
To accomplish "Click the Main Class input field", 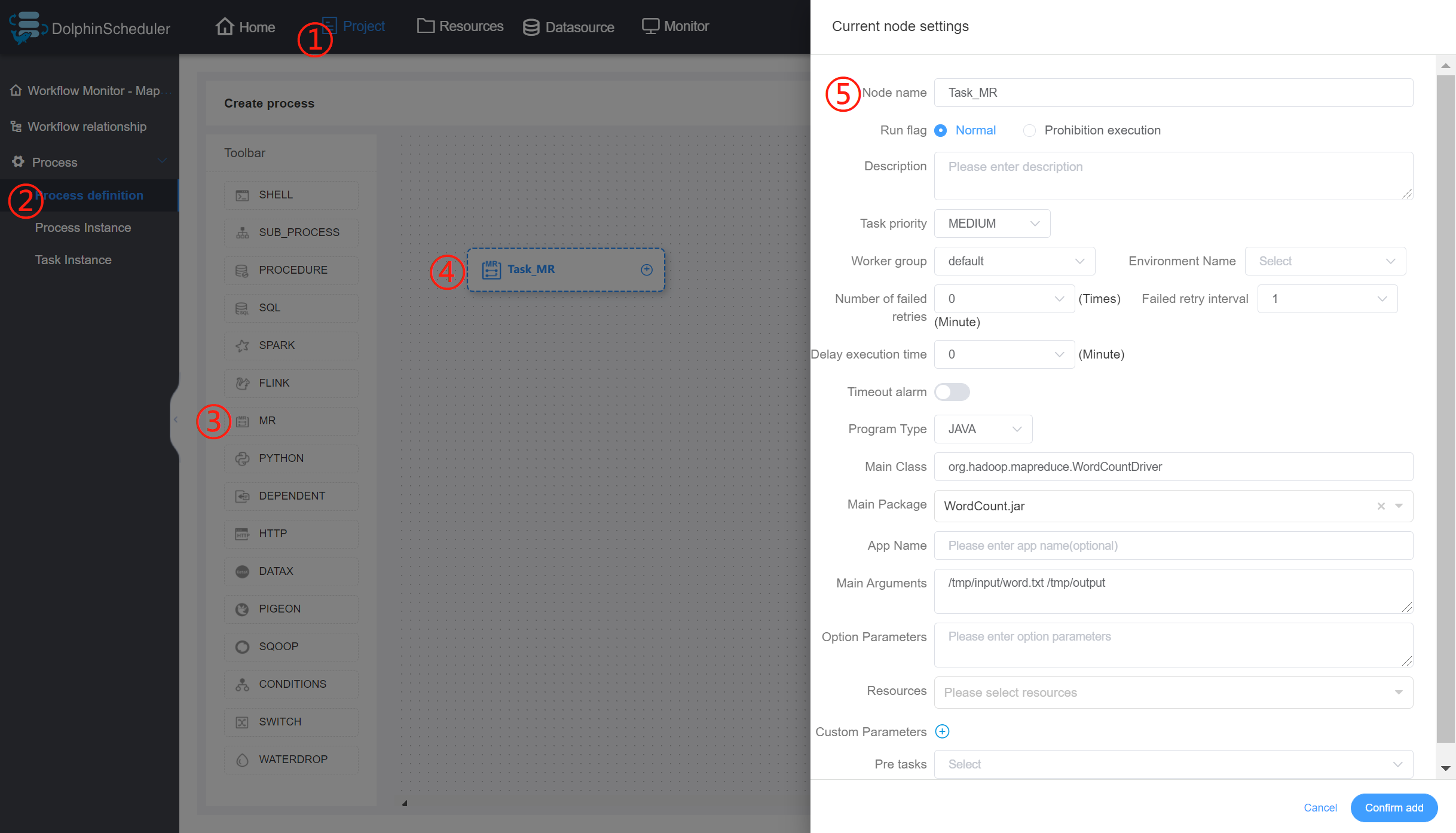I will click(1173, 467).
